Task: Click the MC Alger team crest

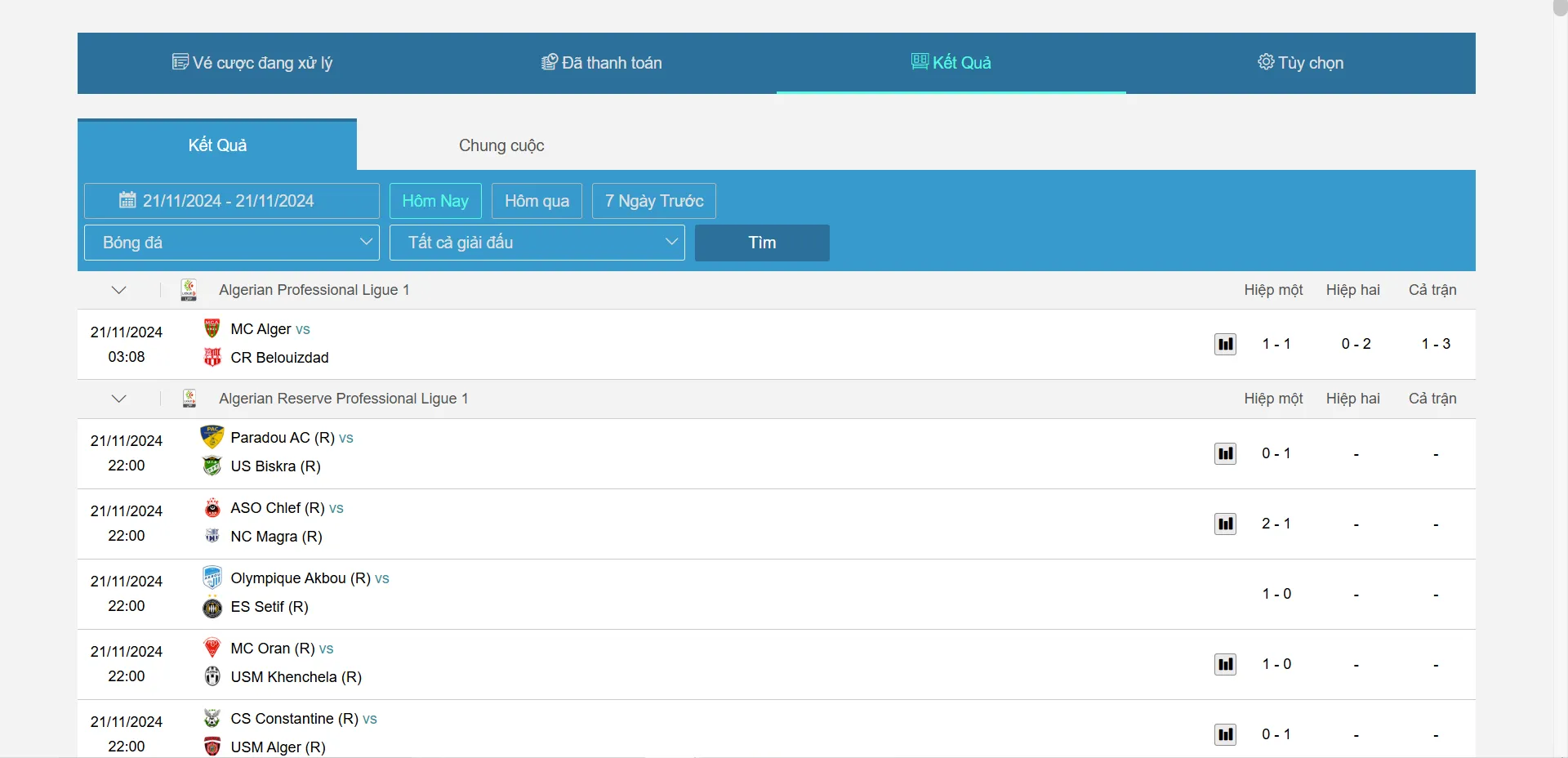Action: pos(212,328)
